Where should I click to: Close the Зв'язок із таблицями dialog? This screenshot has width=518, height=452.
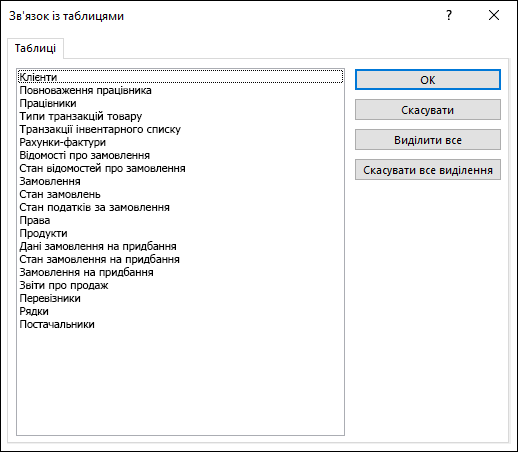pos(494,15)
